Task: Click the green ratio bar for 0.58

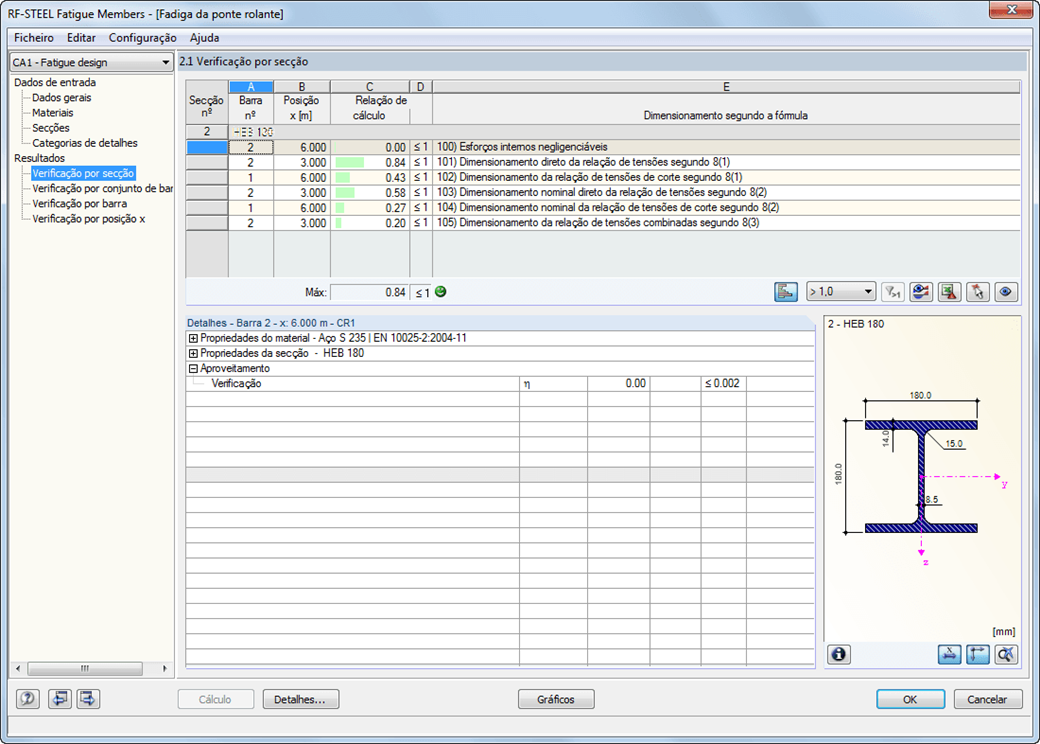Action: tap(345, 193)
